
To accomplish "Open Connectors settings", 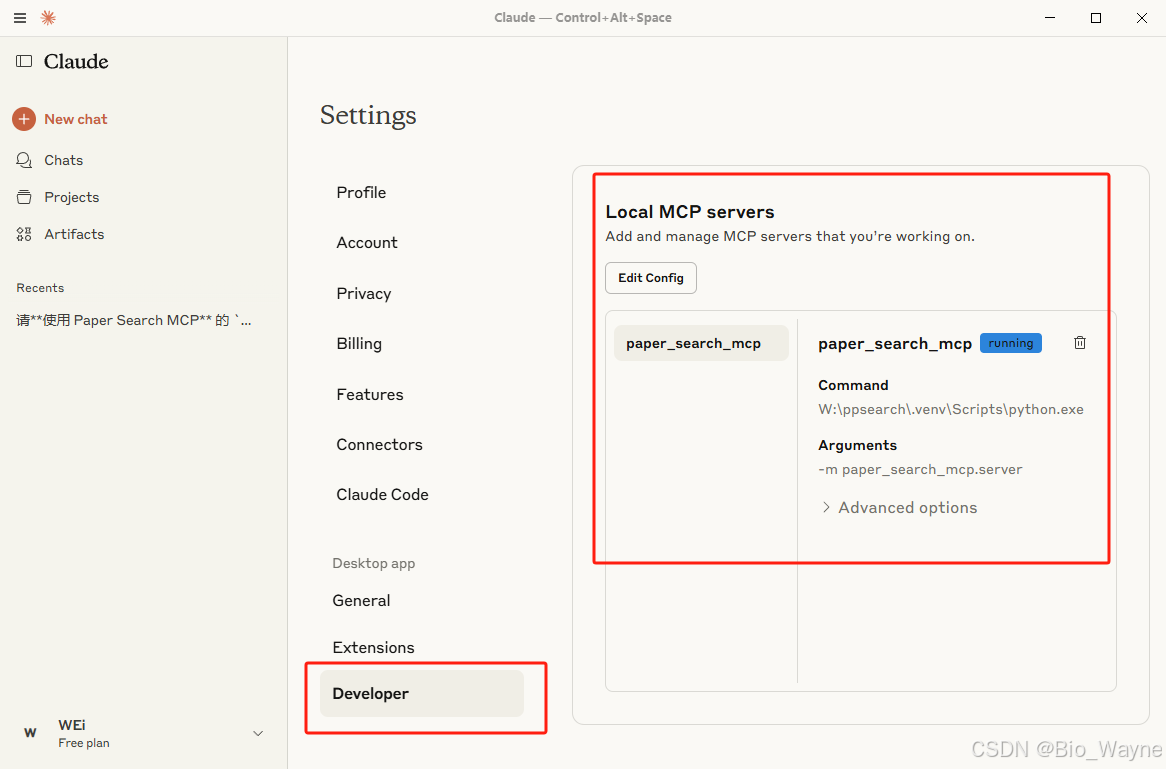I will pyautogui.click(x=379, y=445).
